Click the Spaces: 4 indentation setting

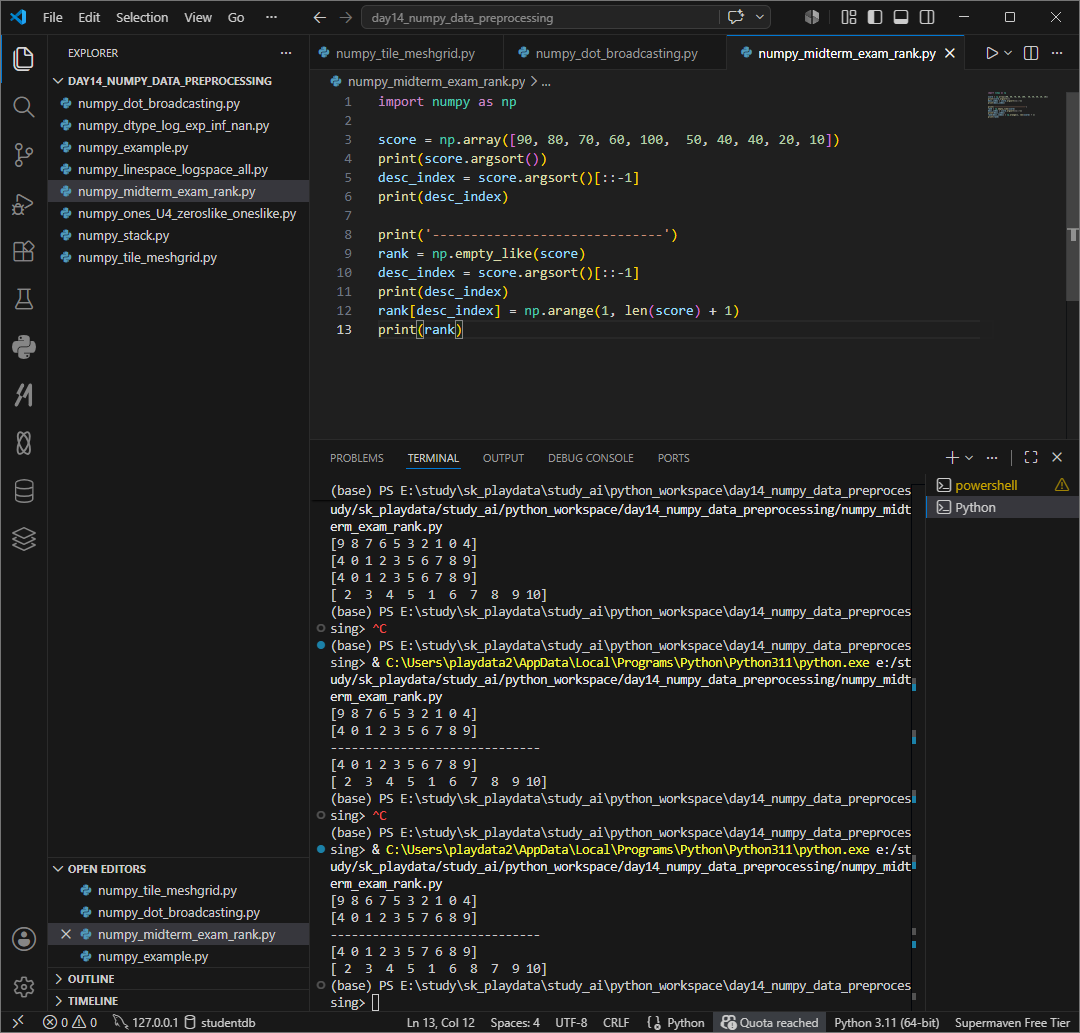tap(515, 1023)
